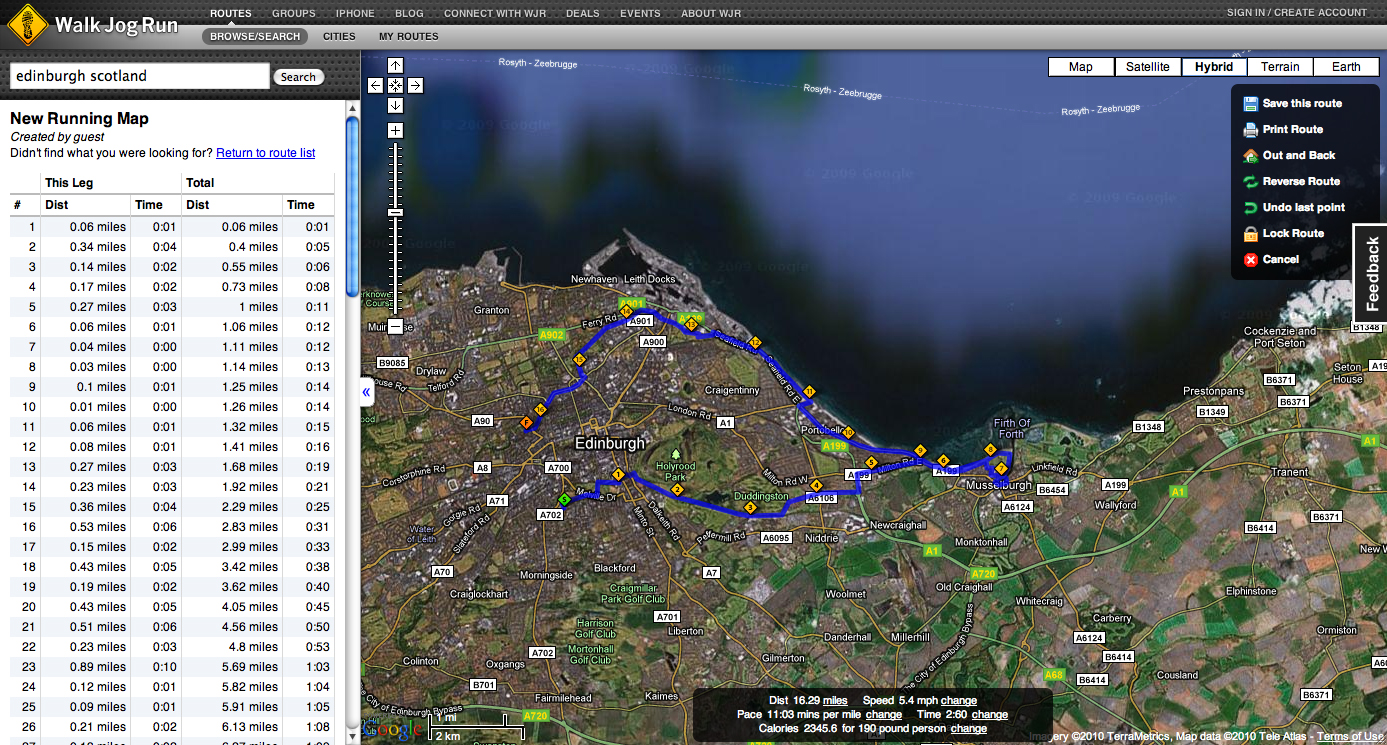Zoom in with the map plus button

(x=395, y=131)
